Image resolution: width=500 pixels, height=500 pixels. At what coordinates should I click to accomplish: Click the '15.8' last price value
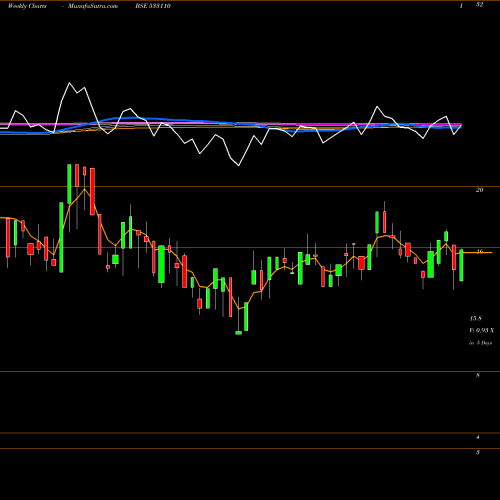pos(476,319)
